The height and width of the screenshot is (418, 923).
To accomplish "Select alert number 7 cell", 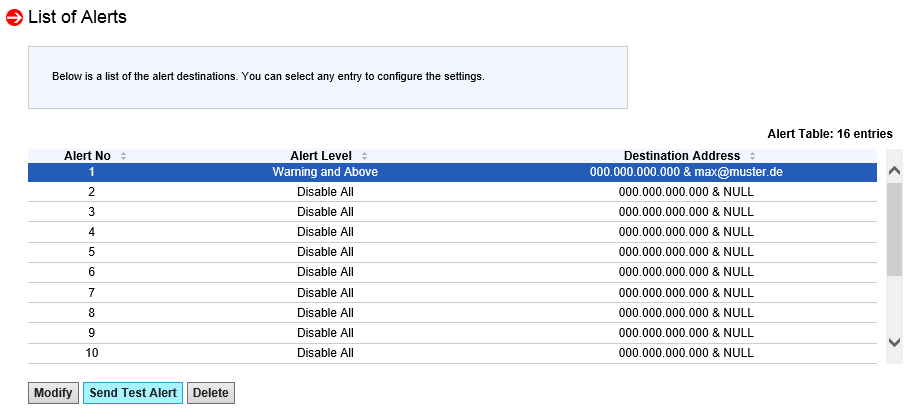I will [91, 293].
